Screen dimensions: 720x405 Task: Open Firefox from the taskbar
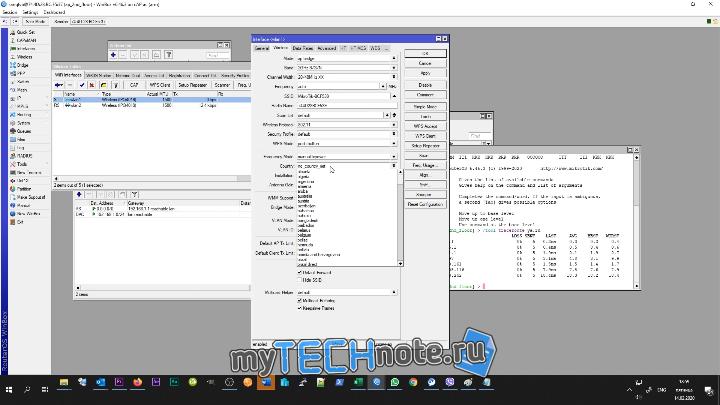[137, 382]
